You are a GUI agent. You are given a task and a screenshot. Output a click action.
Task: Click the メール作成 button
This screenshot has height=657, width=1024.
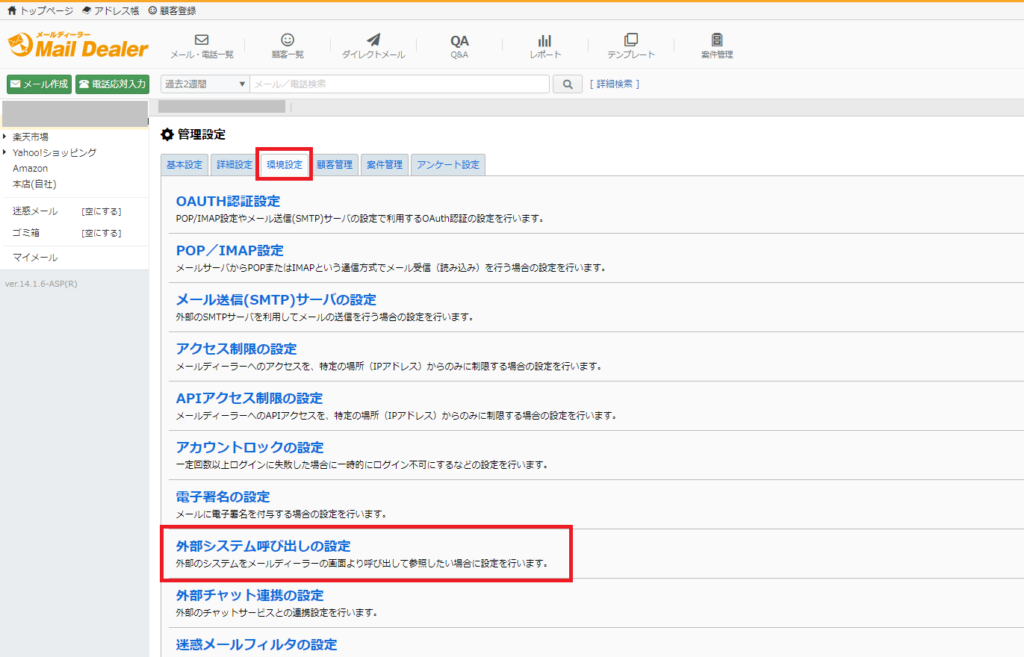[39, 84]
